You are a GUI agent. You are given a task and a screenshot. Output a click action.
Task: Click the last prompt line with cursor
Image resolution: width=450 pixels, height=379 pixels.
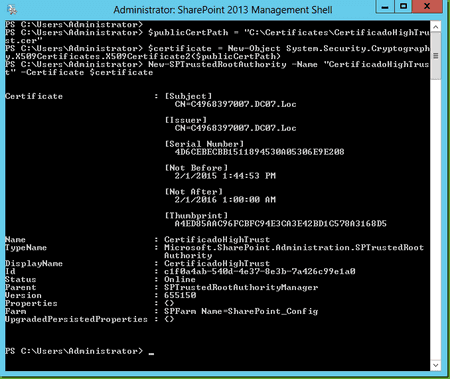tap(79, 351)
